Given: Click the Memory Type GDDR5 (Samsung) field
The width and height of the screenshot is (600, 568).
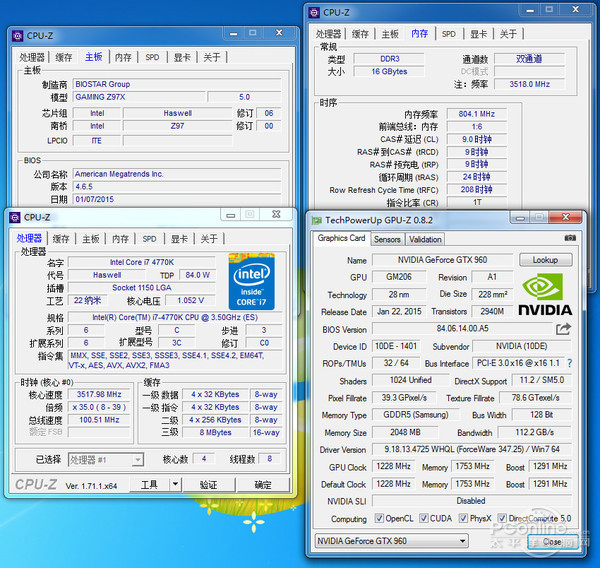Looking at the screenshot, I should point(416,415).
